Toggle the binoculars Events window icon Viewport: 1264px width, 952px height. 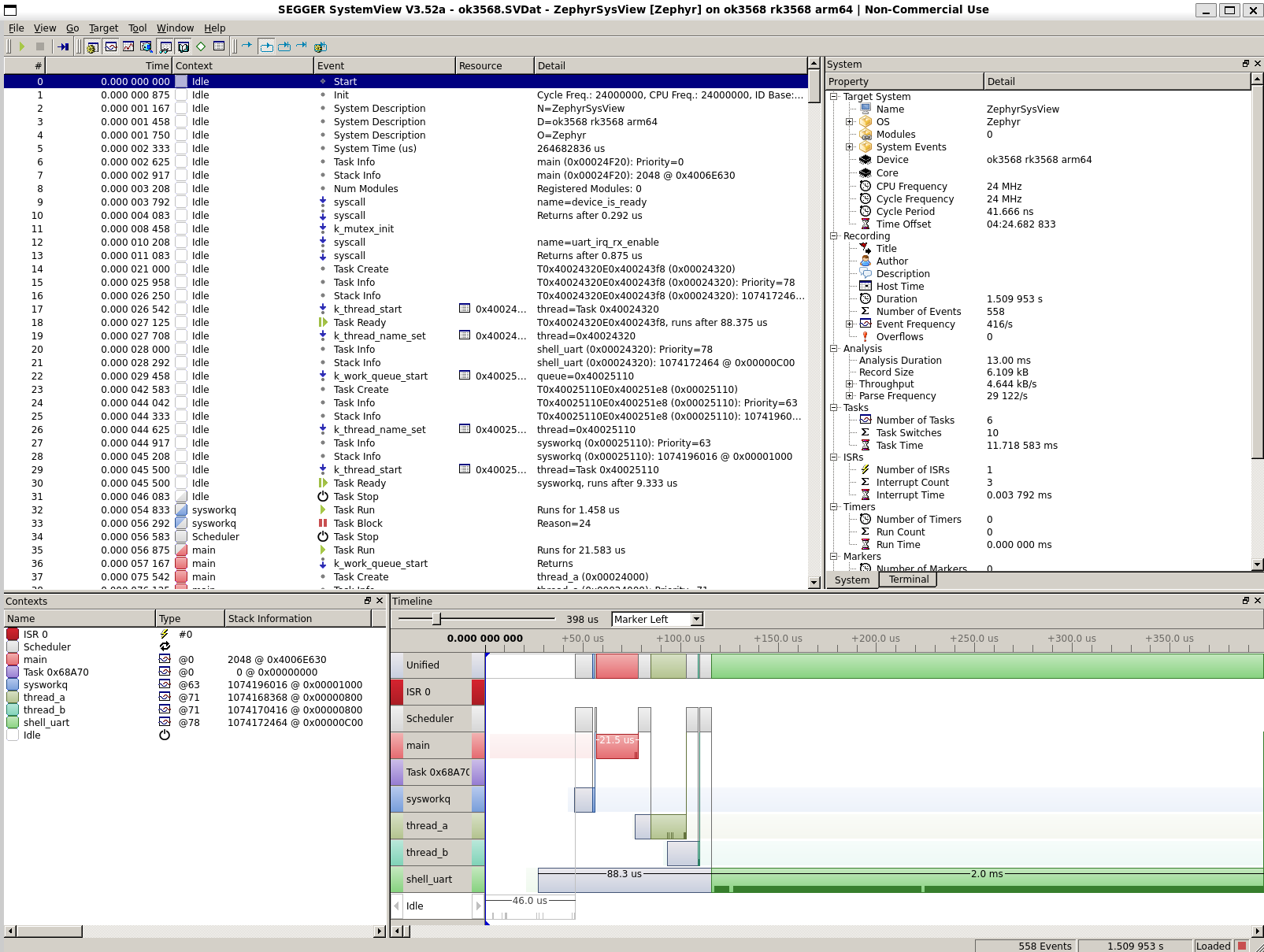165,46
